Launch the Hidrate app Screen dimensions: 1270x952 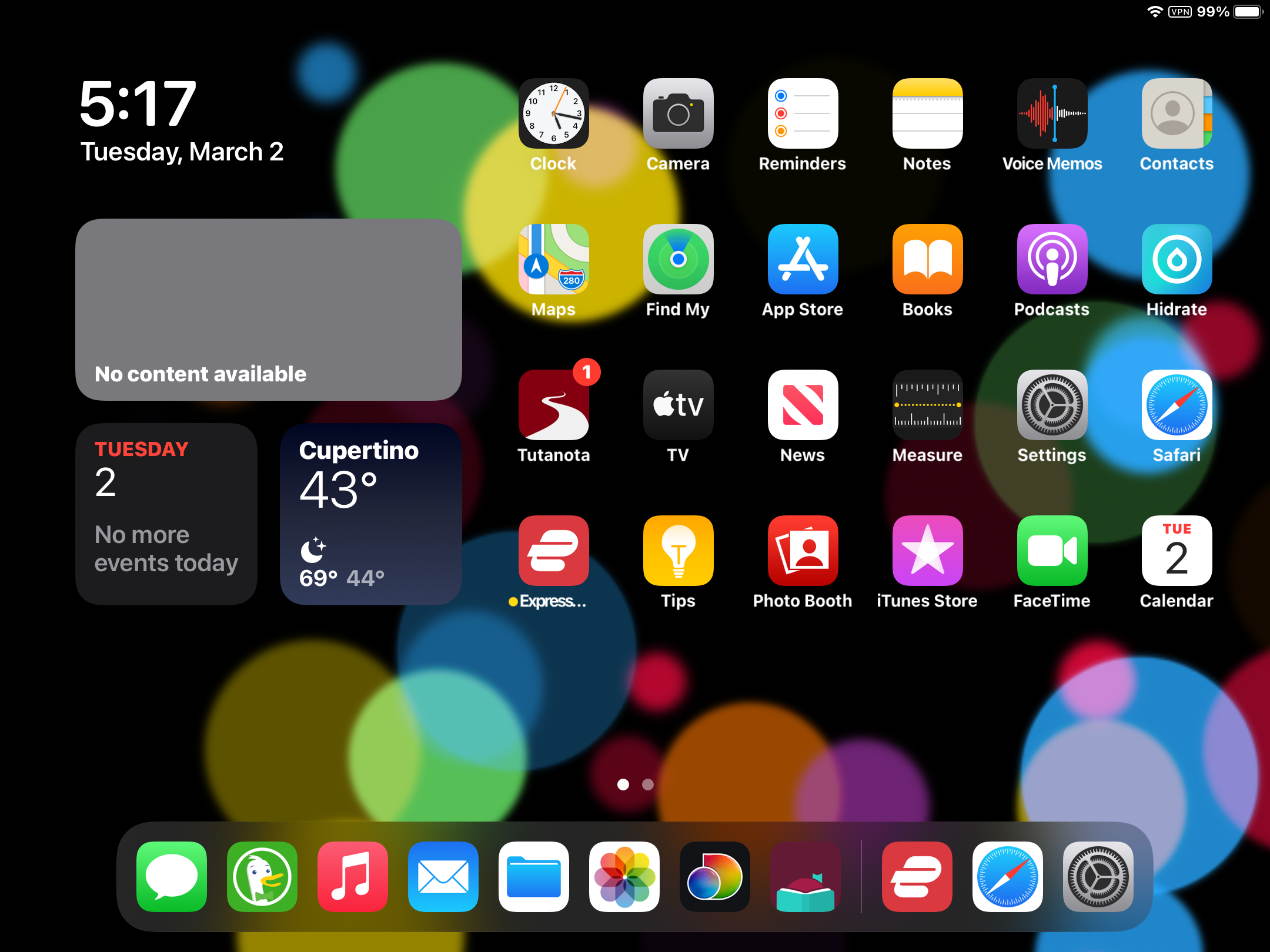point(1177,259)
